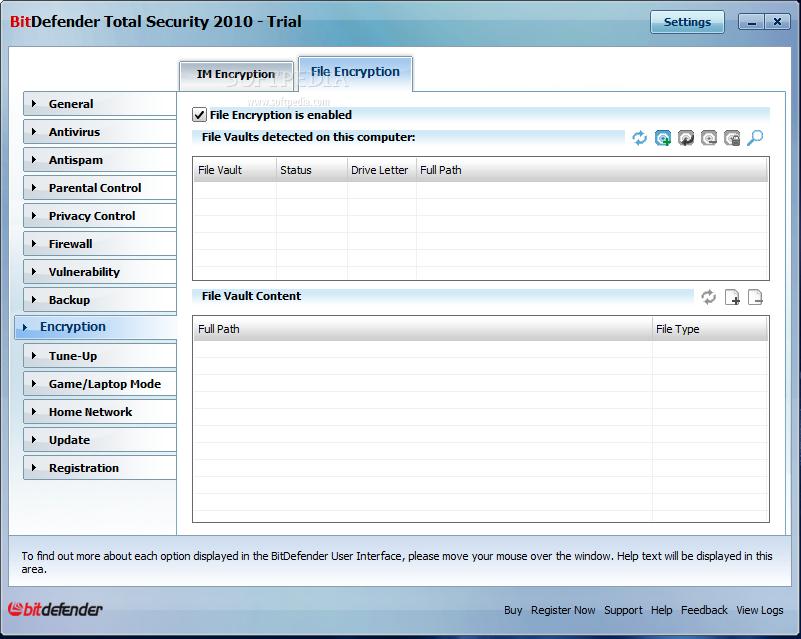
Task: Expand the Antivirus section
Action: [99, 132]
